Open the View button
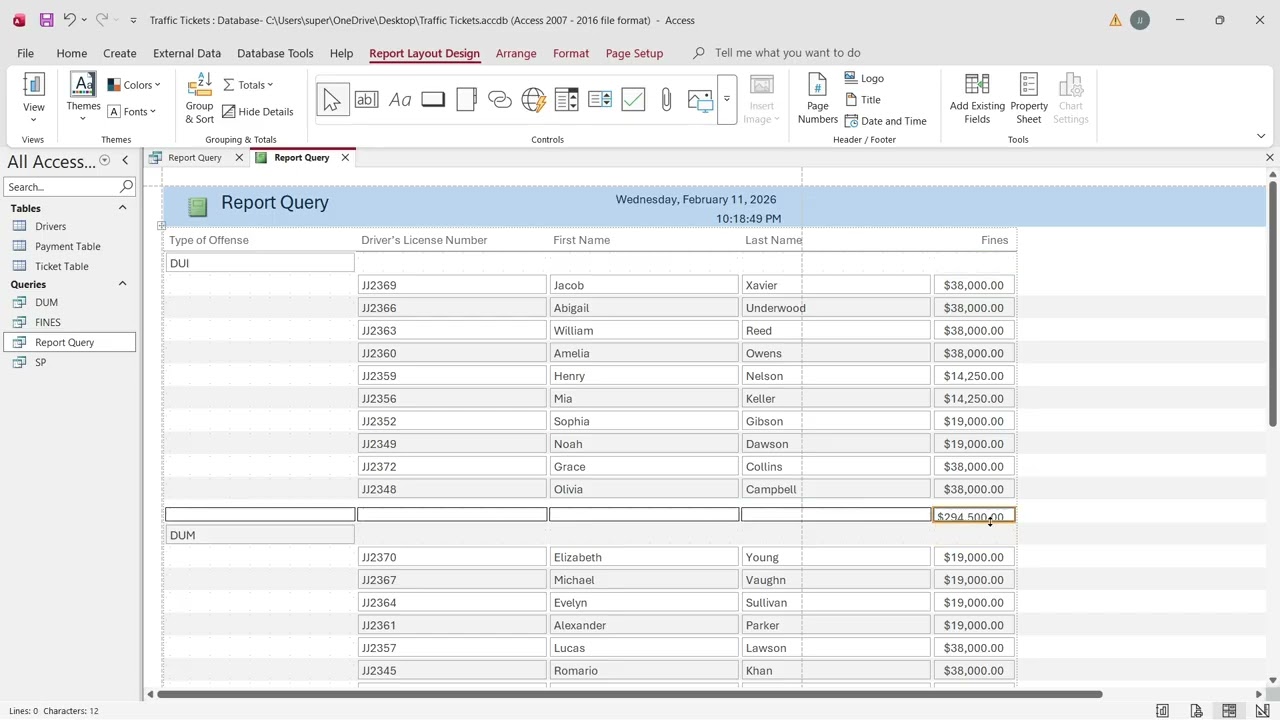The height and width of the screenshot is (720, 1280). [33, 100]
